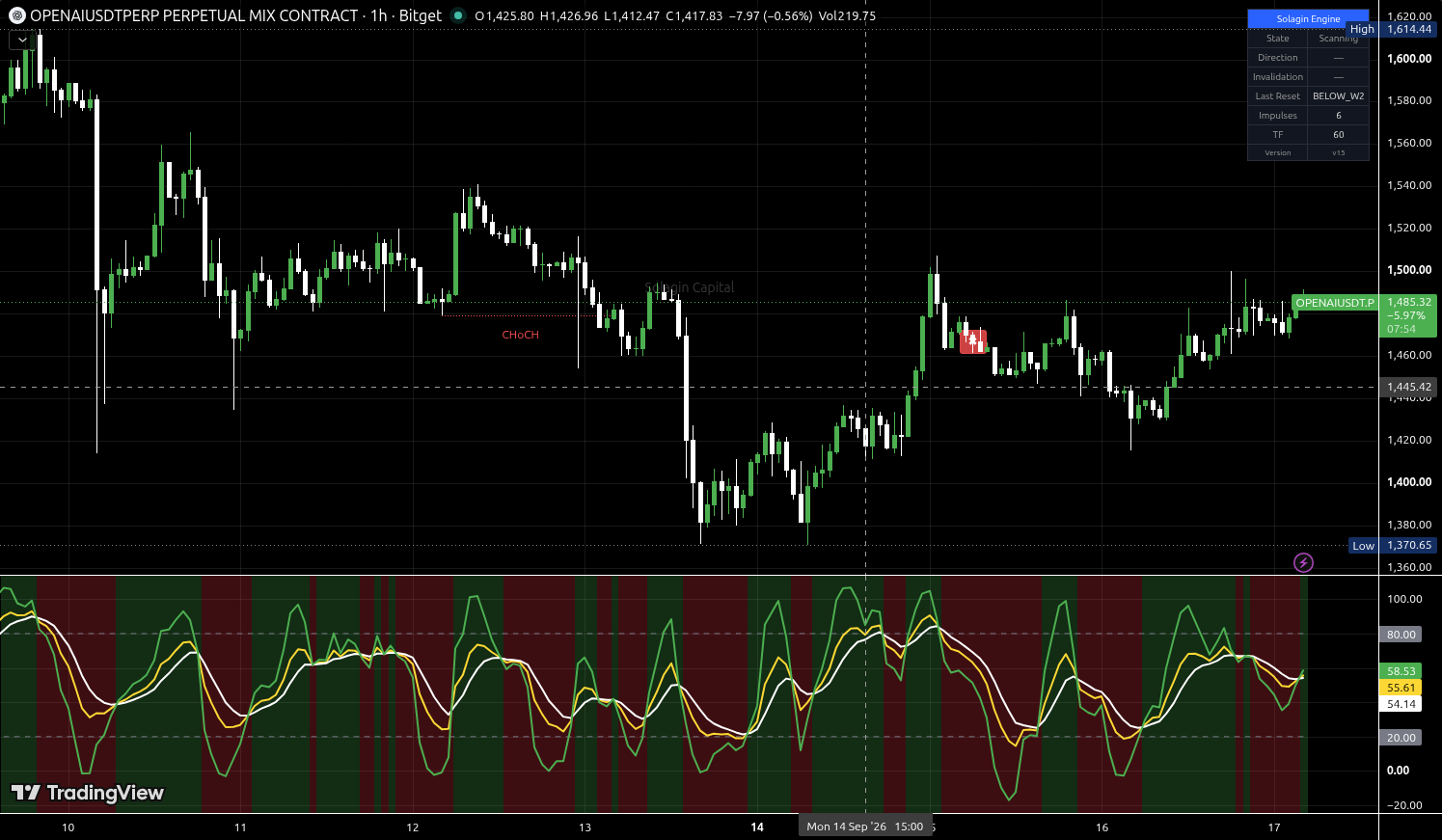Click the Vol219.75 volume reading
Viewport: 1442px width, 840px height.
[x=847, y=16]
